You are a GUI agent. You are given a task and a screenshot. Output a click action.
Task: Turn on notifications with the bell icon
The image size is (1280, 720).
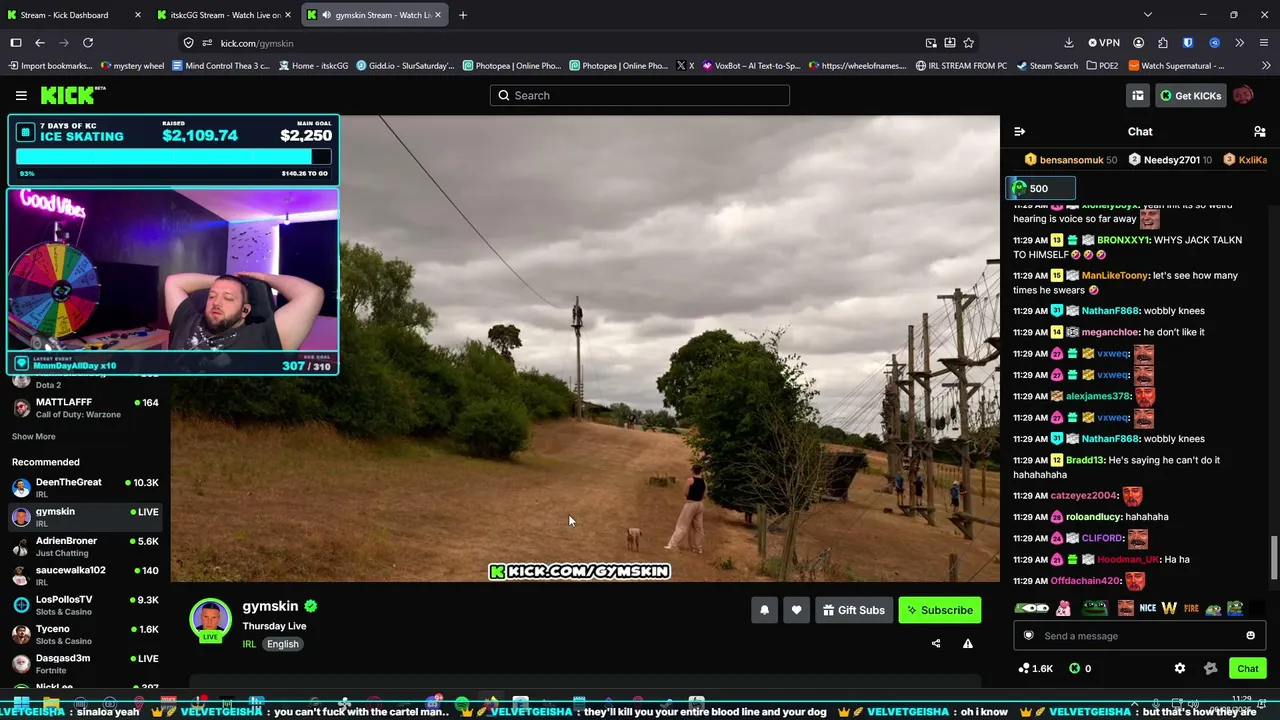point(764,610)
